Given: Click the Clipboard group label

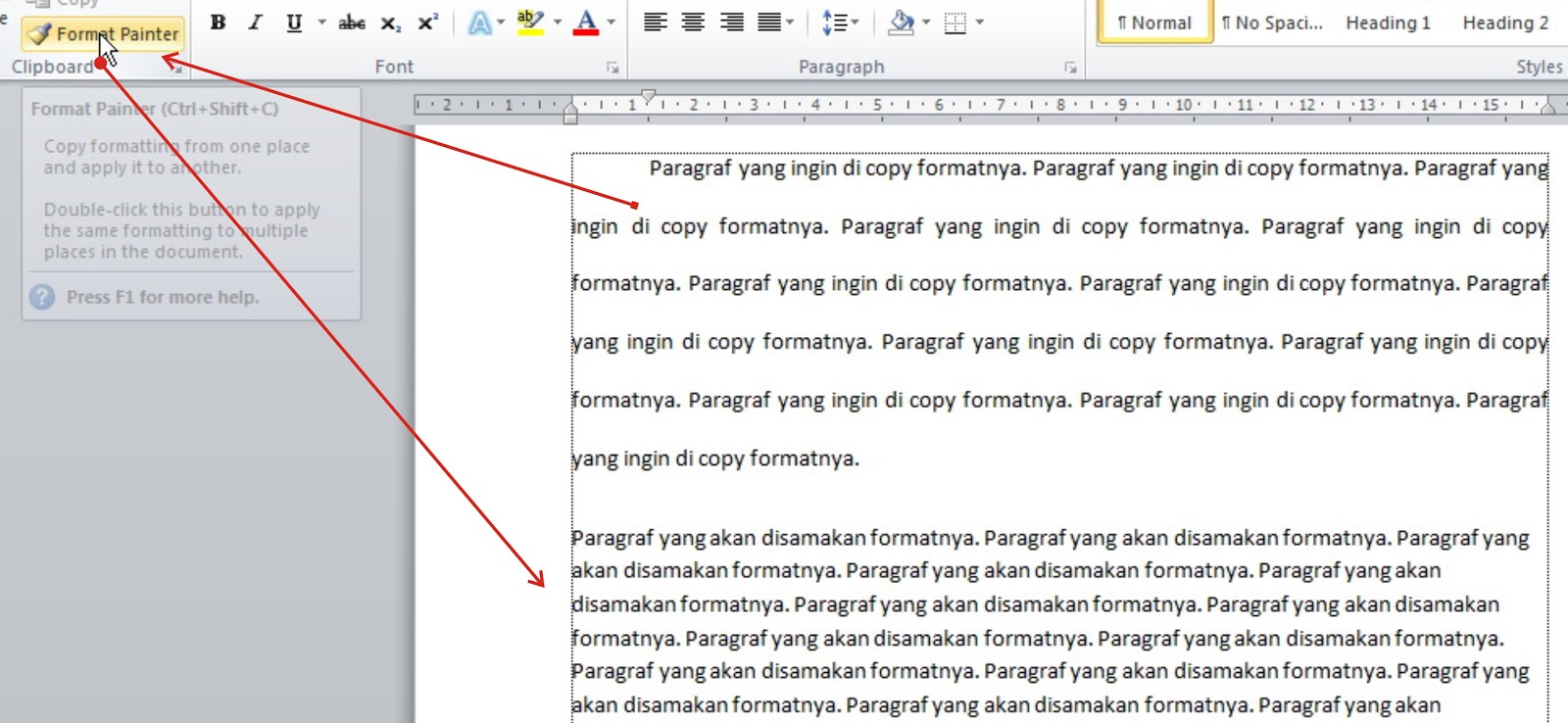Looking at the screenshot, I should (x=52, y=67).
